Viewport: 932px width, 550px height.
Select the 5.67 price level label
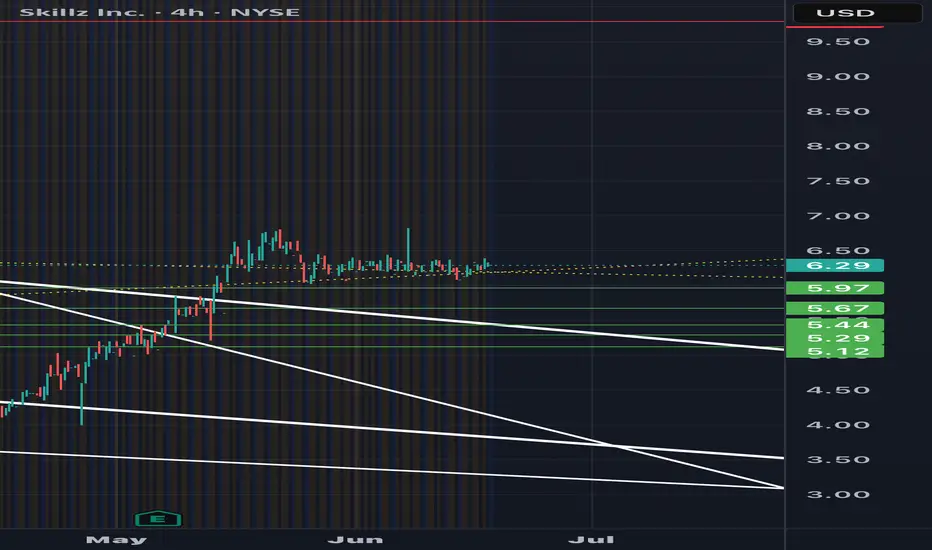pyautogui.click(x=835, y=308)
